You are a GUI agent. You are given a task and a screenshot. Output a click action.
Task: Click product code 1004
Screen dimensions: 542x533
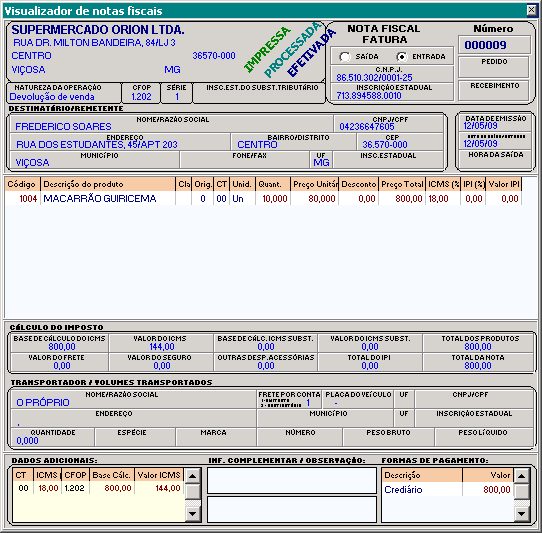point(28,199)
